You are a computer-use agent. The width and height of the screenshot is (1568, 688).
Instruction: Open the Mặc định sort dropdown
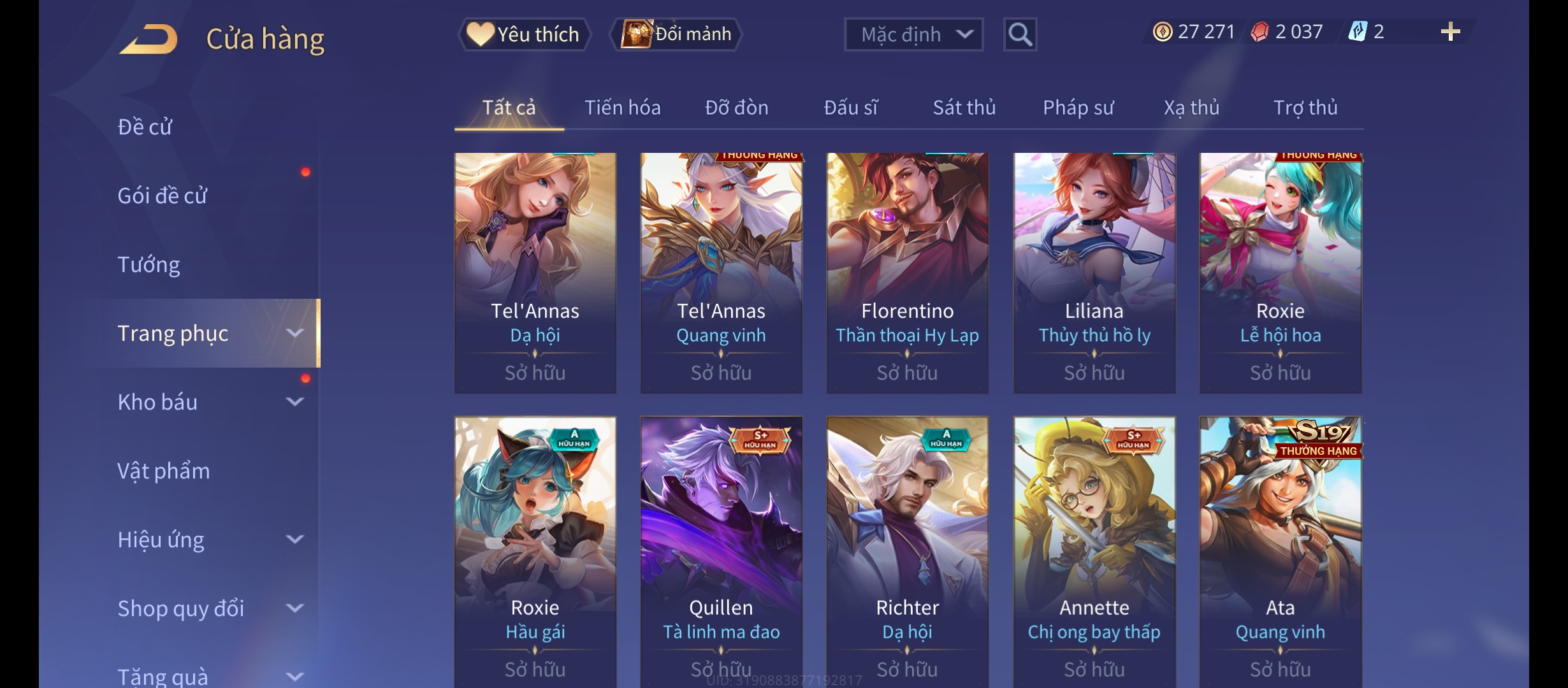point(913,34)
